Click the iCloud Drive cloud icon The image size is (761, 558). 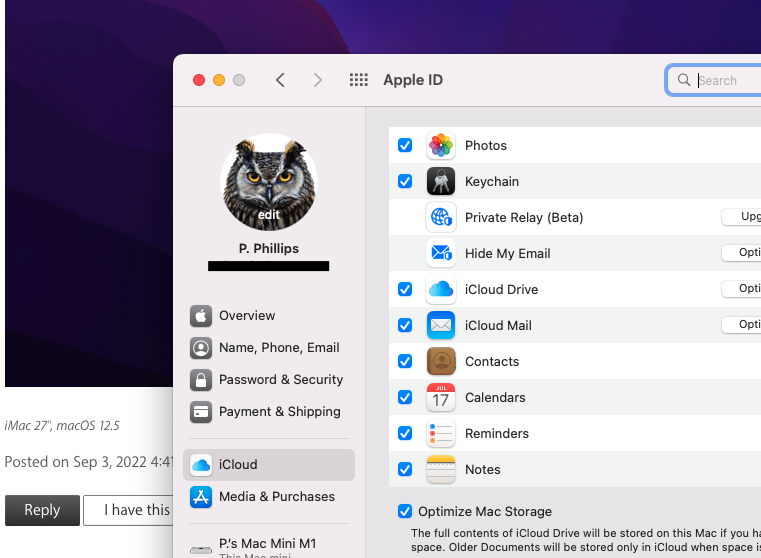[441, 289]
